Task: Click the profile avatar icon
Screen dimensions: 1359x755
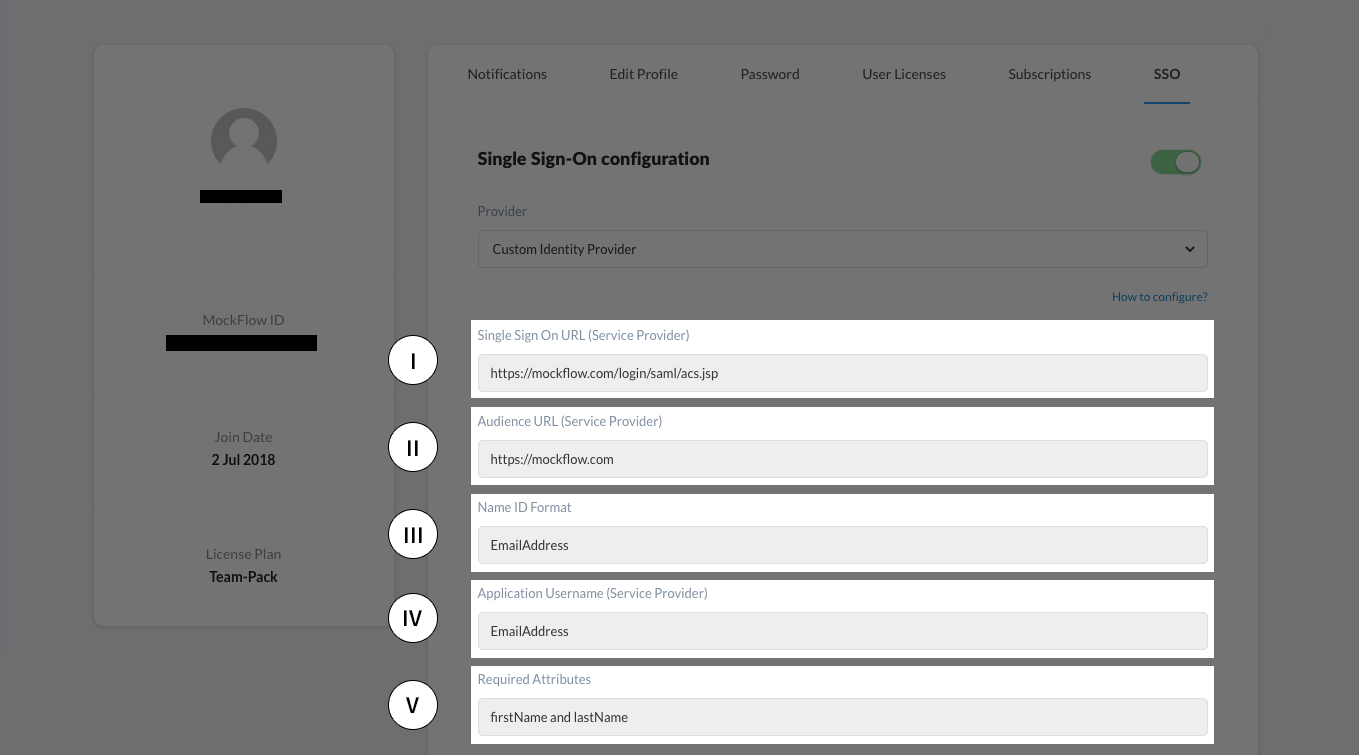Action: coord(244,141)
